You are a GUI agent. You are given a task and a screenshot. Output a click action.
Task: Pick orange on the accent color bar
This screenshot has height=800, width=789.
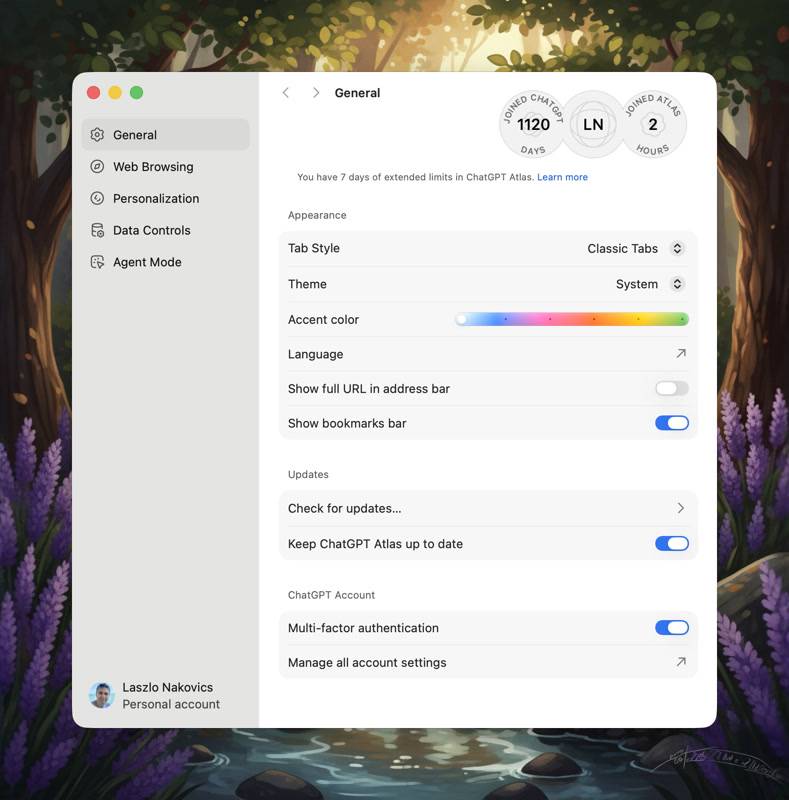594,319
